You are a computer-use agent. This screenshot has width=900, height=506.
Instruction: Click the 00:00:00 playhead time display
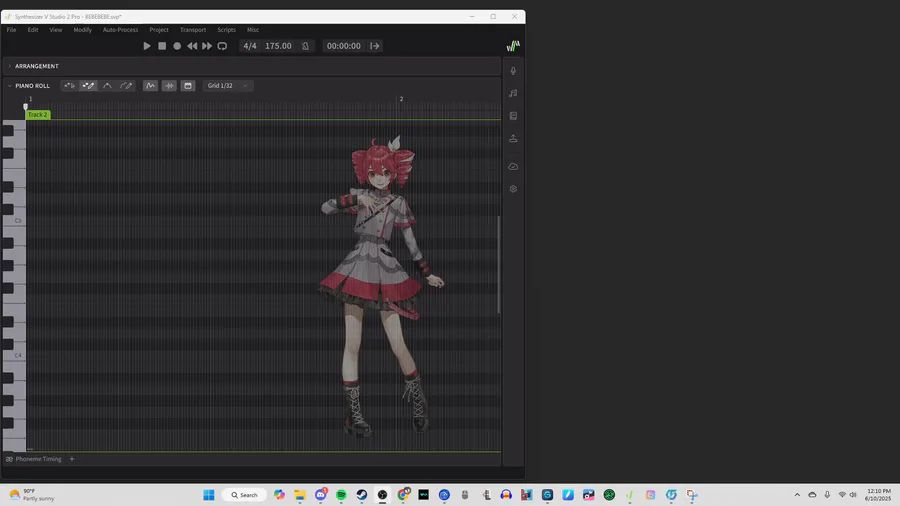coord(343,46)
